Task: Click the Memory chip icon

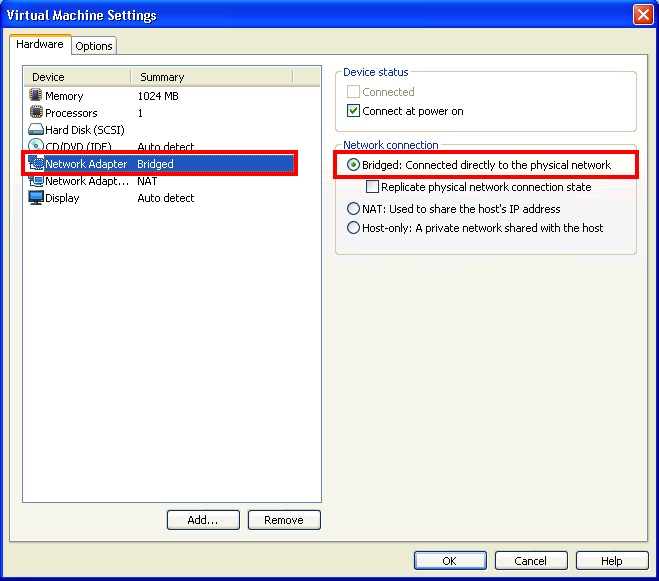Action: [x=36, y=96]
